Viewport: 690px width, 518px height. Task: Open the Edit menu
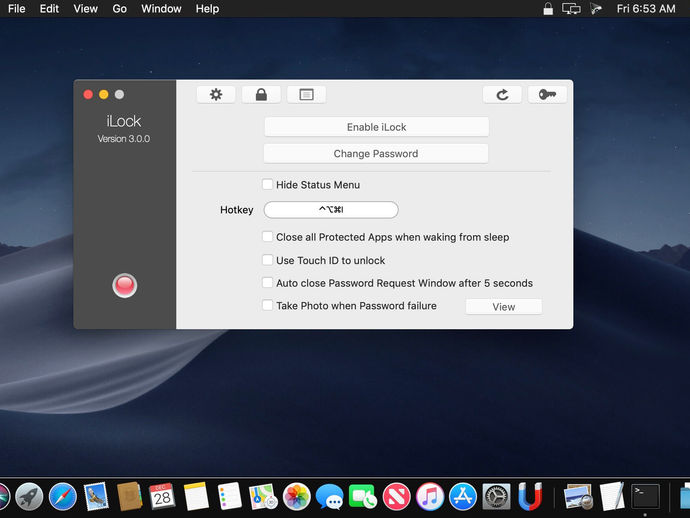(49, 9)
